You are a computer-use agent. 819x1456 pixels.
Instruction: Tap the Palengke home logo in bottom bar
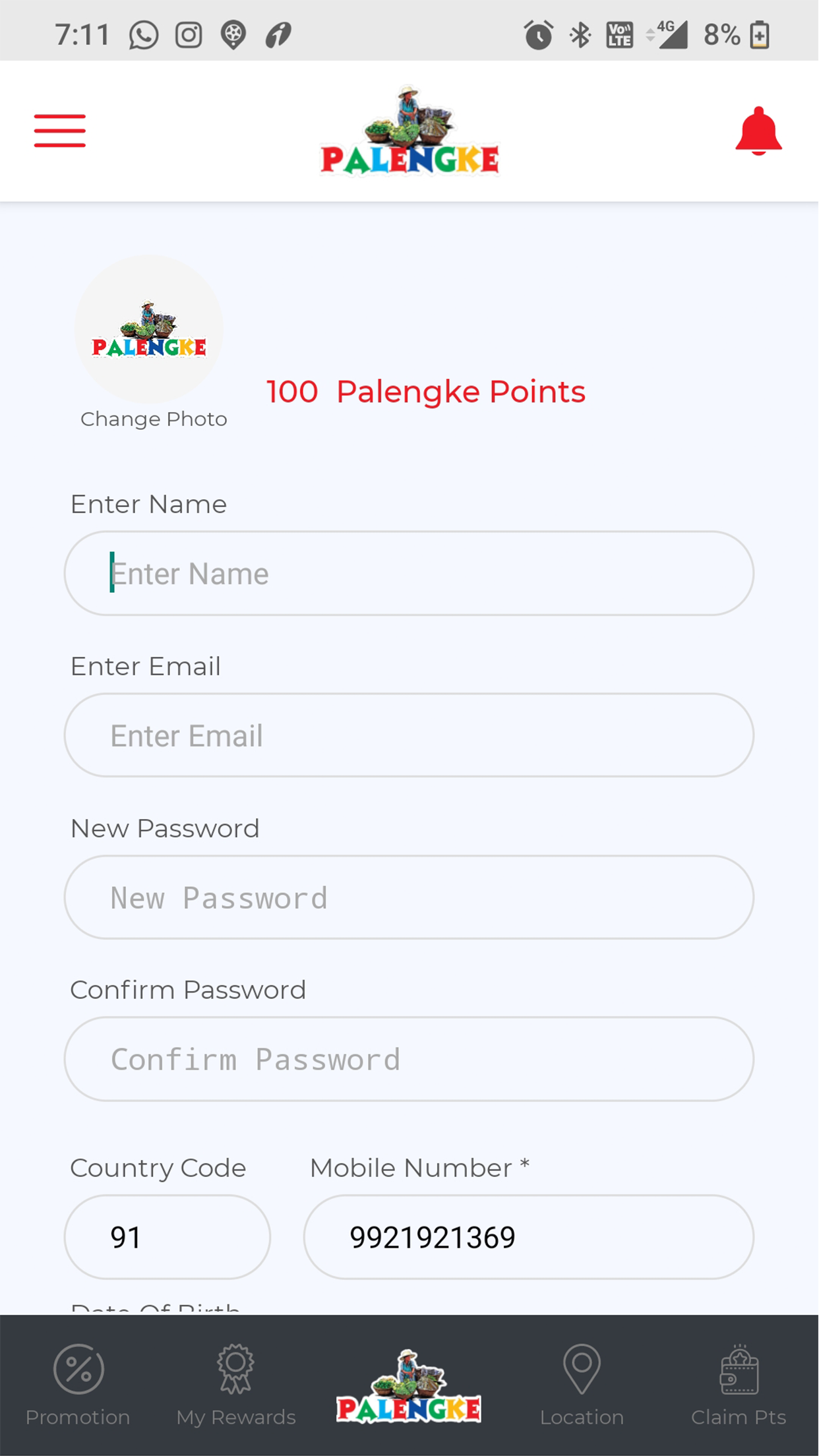click(x=409, y=1385)
